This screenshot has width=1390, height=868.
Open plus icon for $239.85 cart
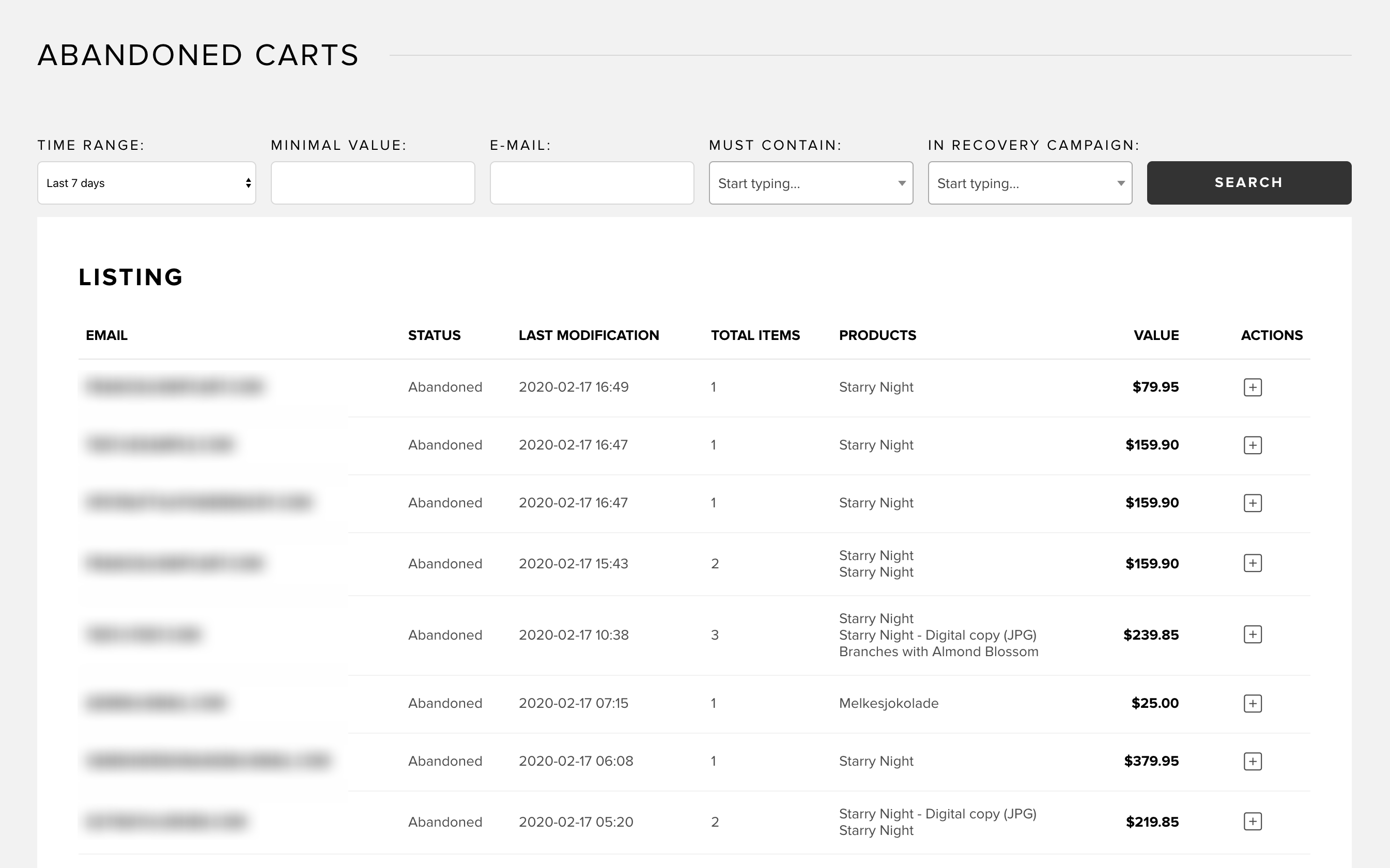(1252, 634)
